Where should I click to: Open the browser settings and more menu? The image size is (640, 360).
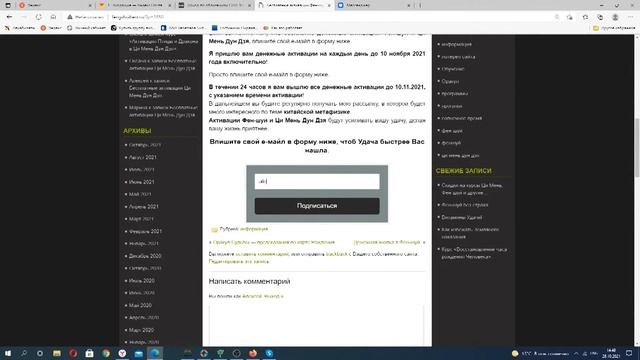(631, 17)
